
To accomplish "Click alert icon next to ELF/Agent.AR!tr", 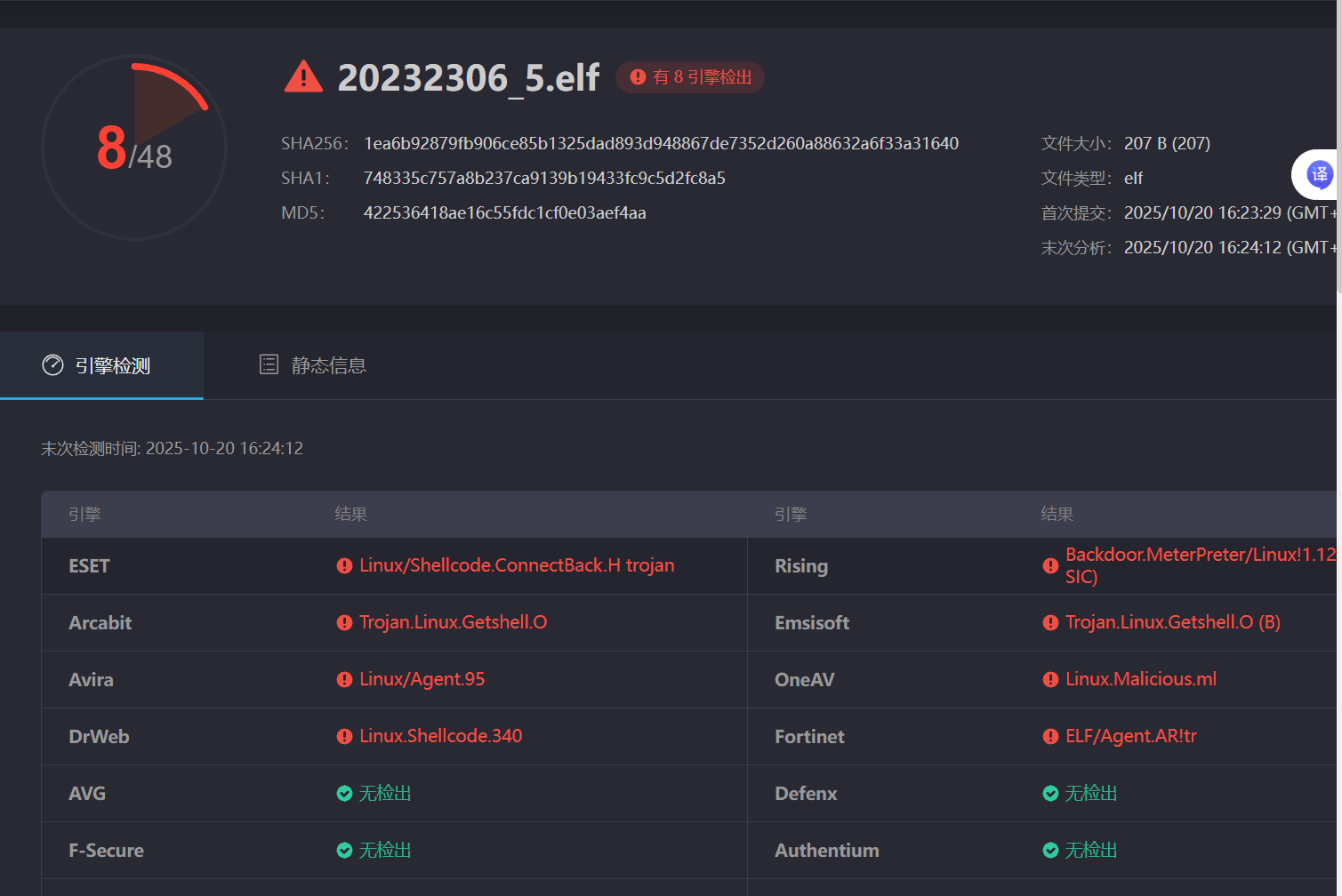I will coord(1050,737).
